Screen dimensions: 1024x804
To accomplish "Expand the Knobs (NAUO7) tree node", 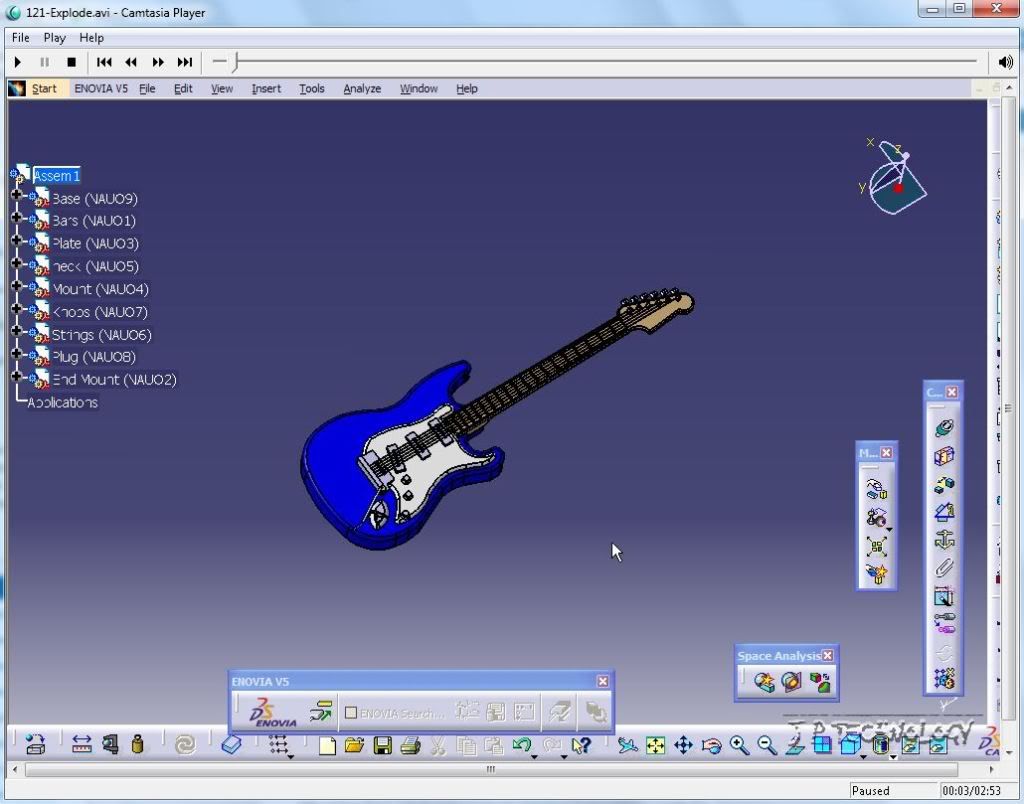I will pyautogui.click(x=16, y=308).
